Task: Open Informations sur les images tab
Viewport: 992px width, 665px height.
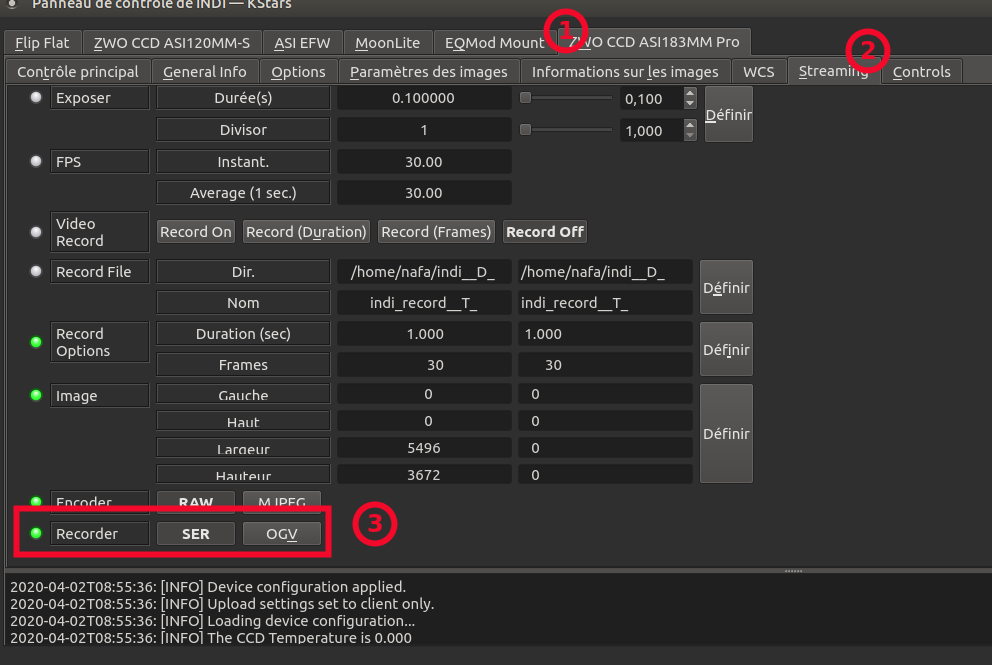Action: [624, 71]
